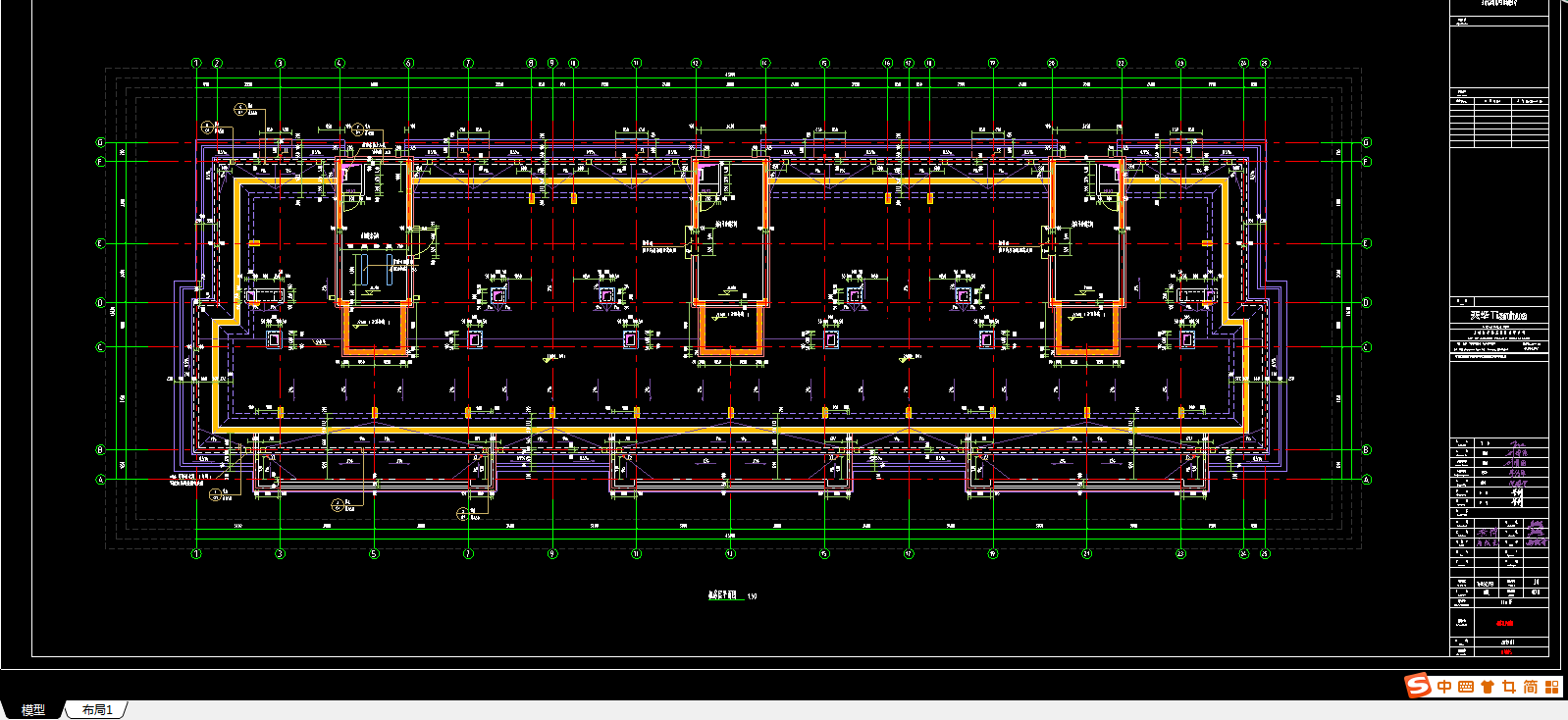Viewport: 1568px width, 720px height.
Task: Click icon between shirt and 简 in Sogou bar
Action: pos(1508,687)
